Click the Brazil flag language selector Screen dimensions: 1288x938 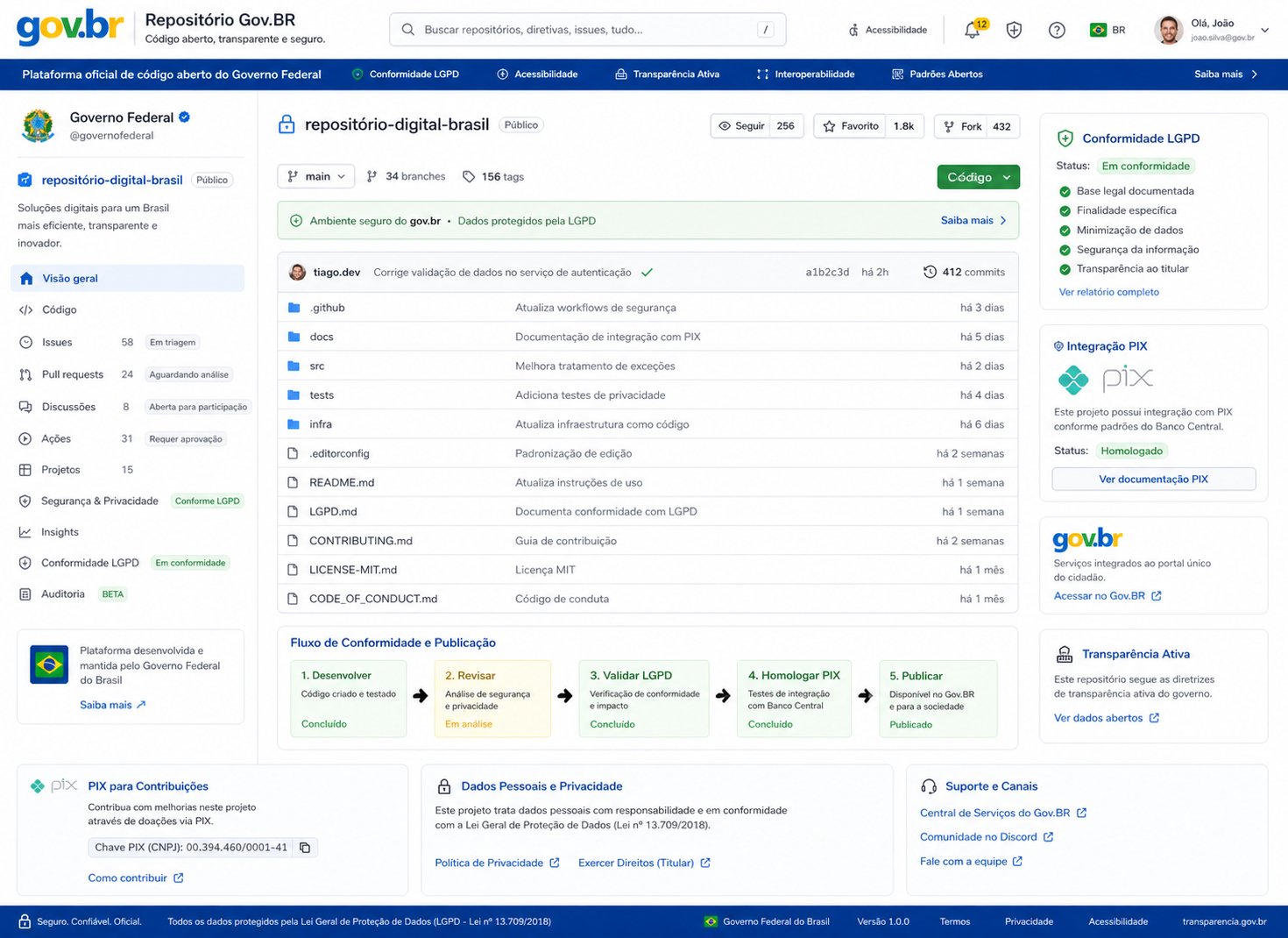1108,30
